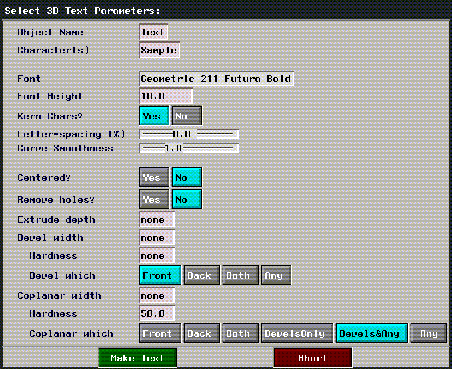Choose Both for Coplanar which
Viewport: 452px width, 369px height.
click(240, 333)
